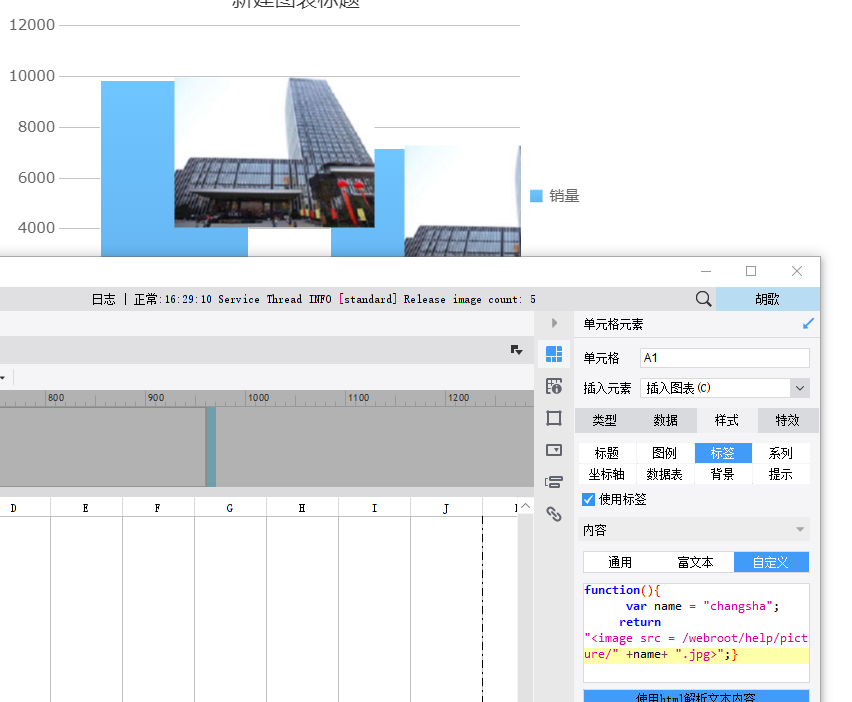Select the floating element square icon
852x702 pixels.
554,418
